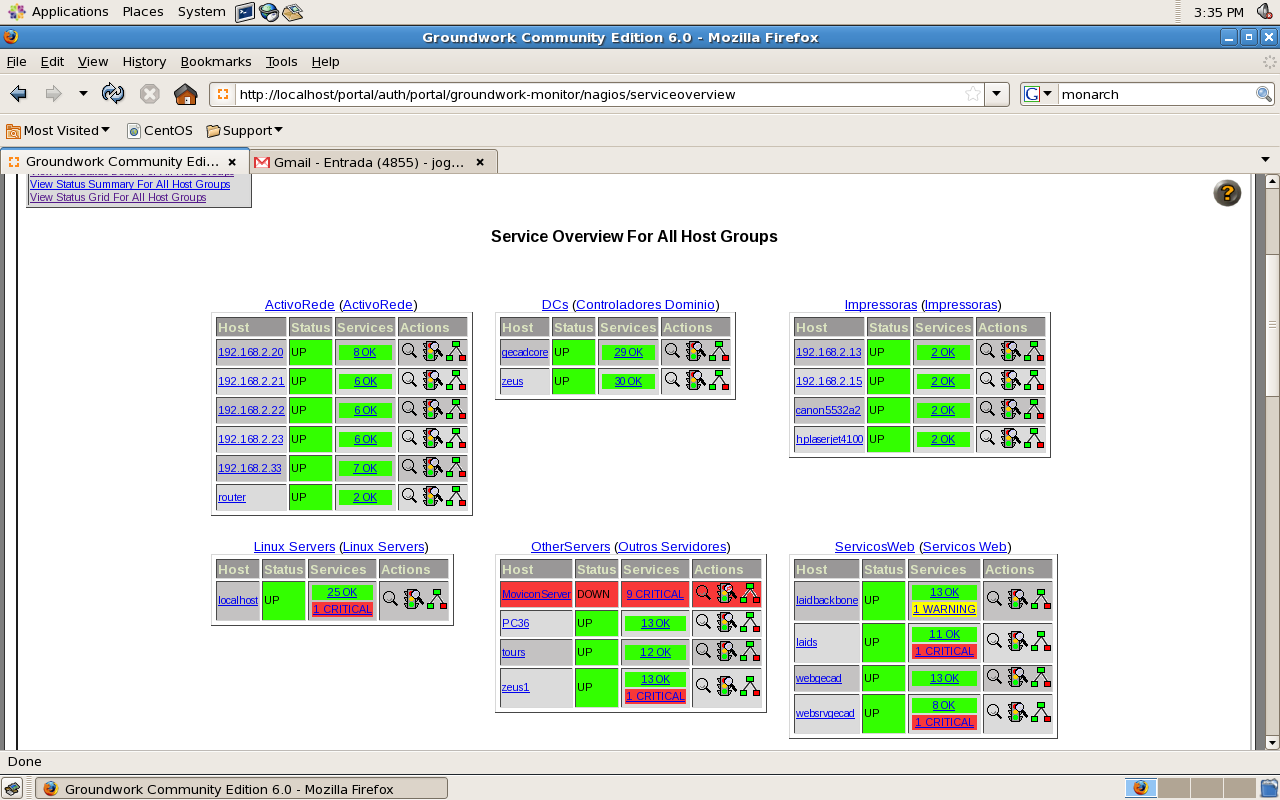Open the list all tabs dropdown
Screen dimensions: 1280x800
[1265, 160]
